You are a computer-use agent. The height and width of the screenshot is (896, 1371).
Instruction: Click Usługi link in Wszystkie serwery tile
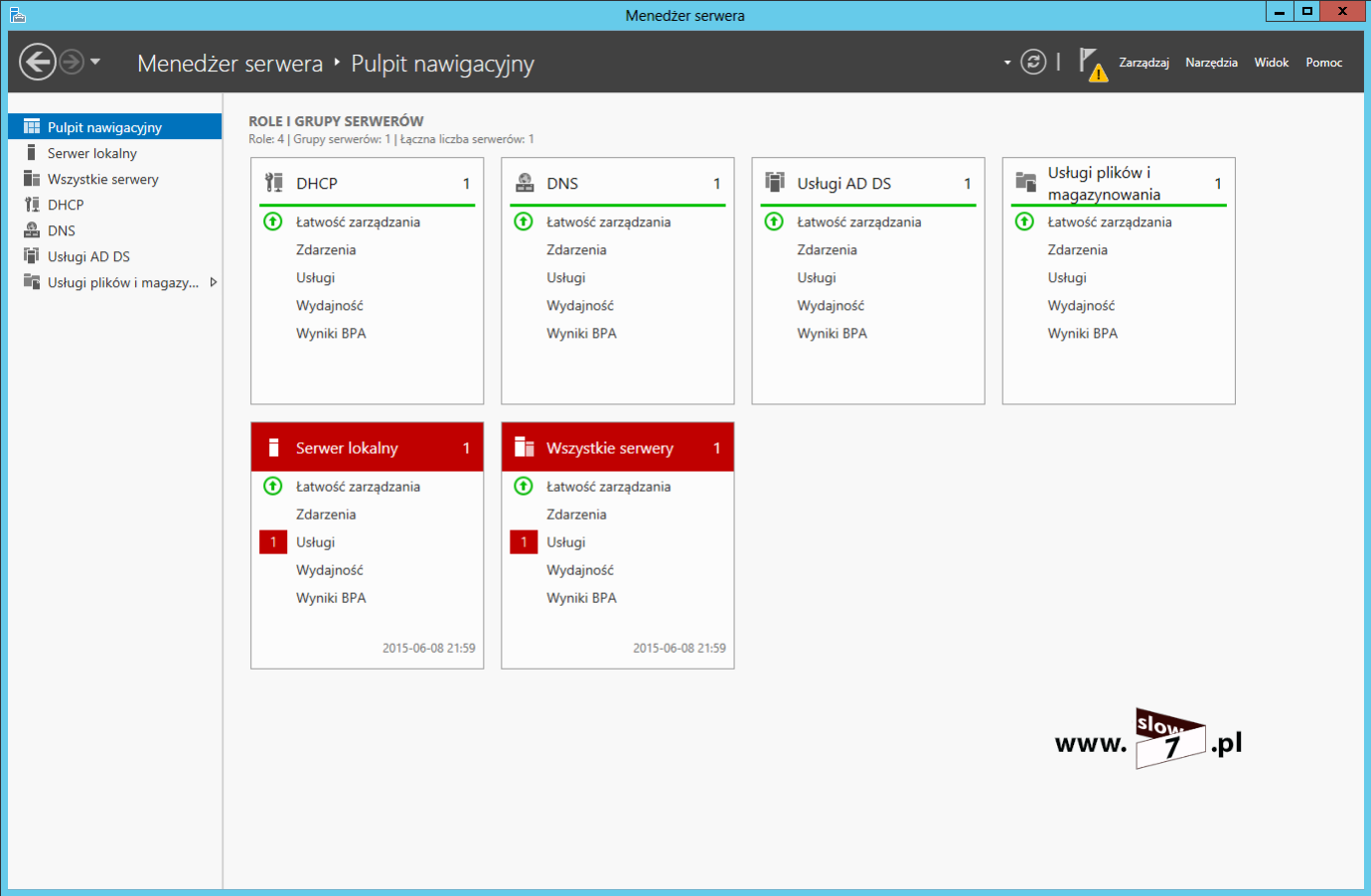(565, 542)
